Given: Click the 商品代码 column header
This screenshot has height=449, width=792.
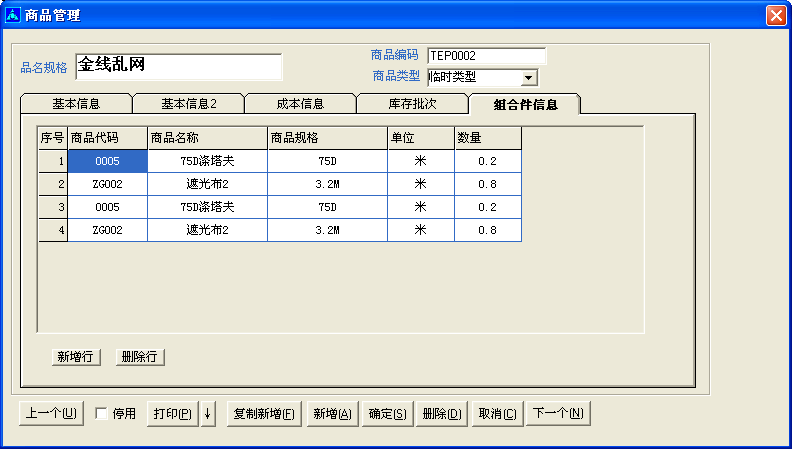Looking at the screenshot, I should 108,138.
